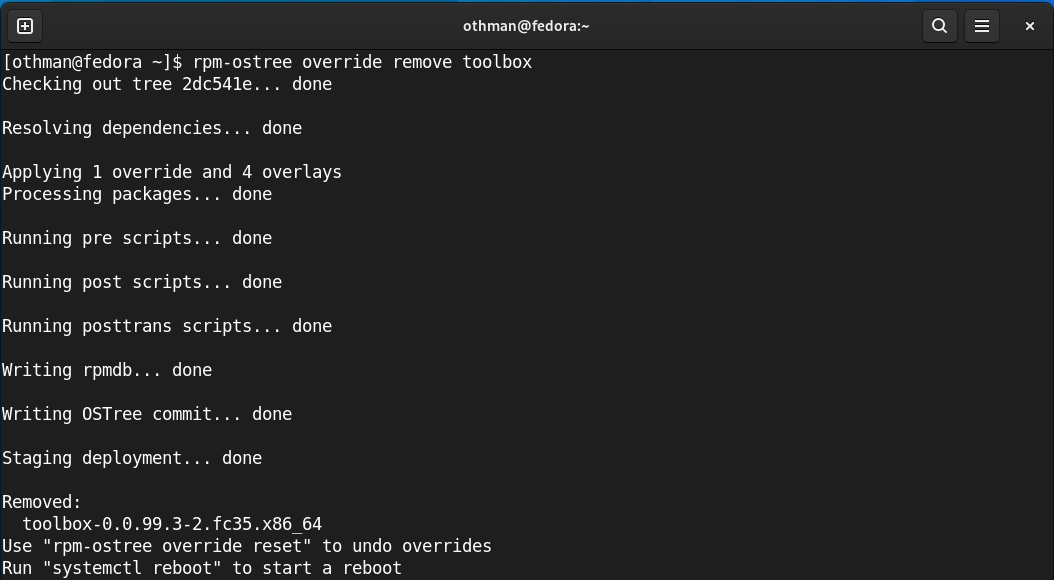The image size is (1054, 580).
Task: Click the rpm-ostree override remove toolbox command
Action: click(x=362, y=62)
